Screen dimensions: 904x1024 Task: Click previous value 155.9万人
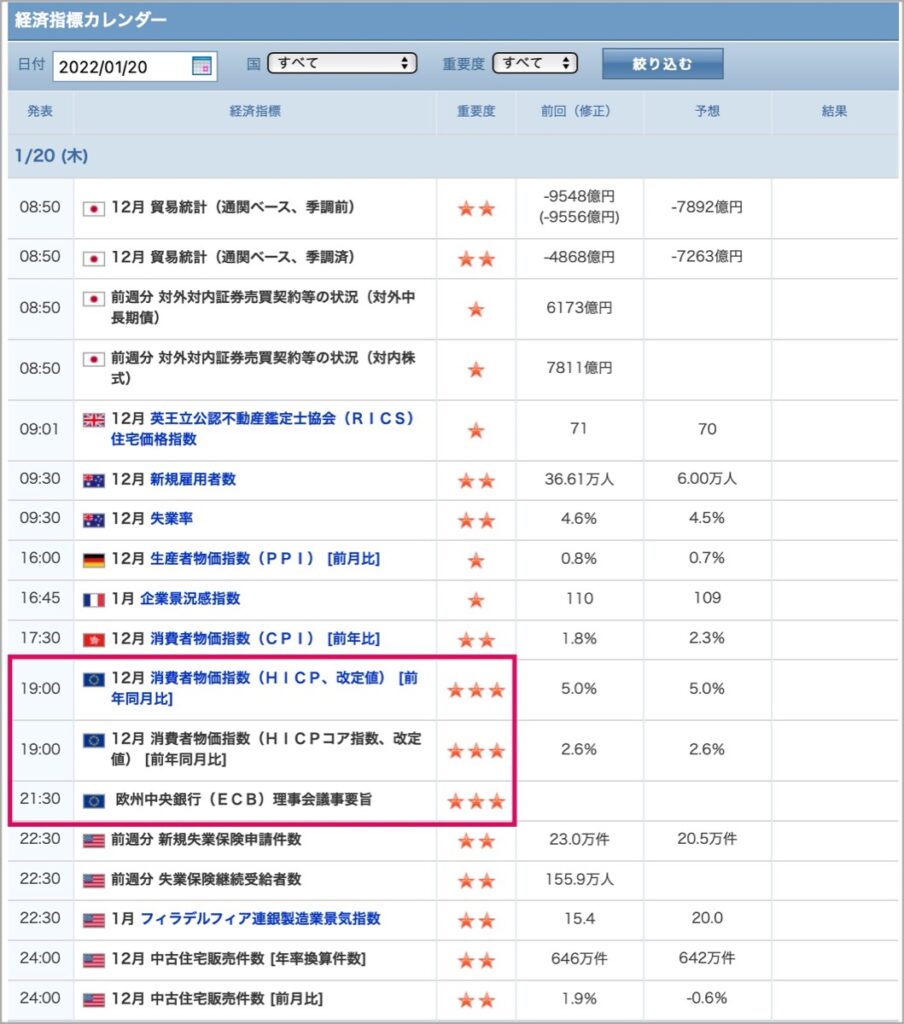(x=579, y=880)
